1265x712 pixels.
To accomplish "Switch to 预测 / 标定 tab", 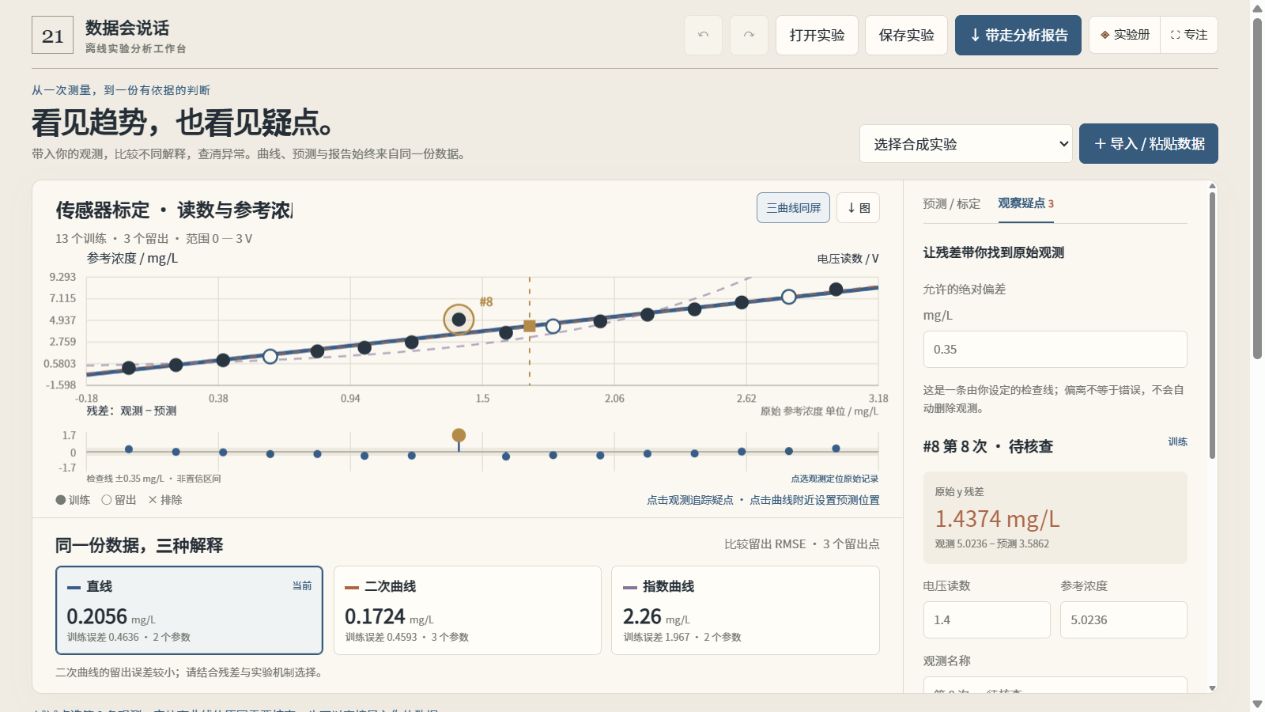I will coord(952,203).
